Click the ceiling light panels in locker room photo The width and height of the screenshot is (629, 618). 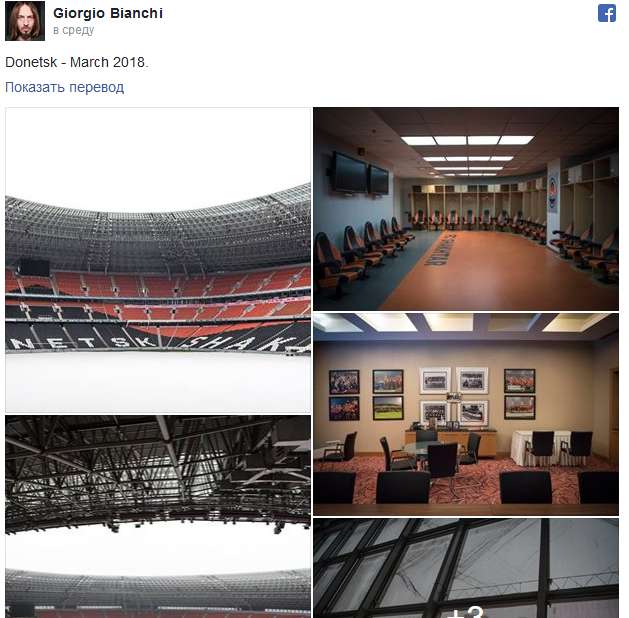467,154
